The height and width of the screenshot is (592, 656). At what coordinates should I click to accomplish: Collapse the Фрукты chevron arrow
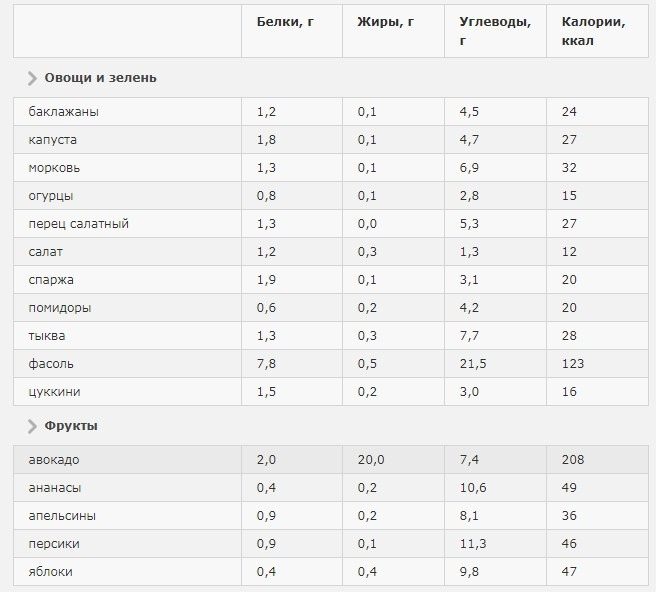click(x=33, y=426)
